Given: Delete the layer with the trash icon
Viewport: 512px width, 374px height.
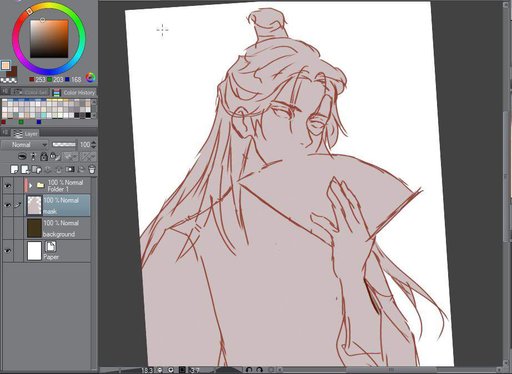Looking at the screenshot, I should pyautogui.click(x=92, y=169).
